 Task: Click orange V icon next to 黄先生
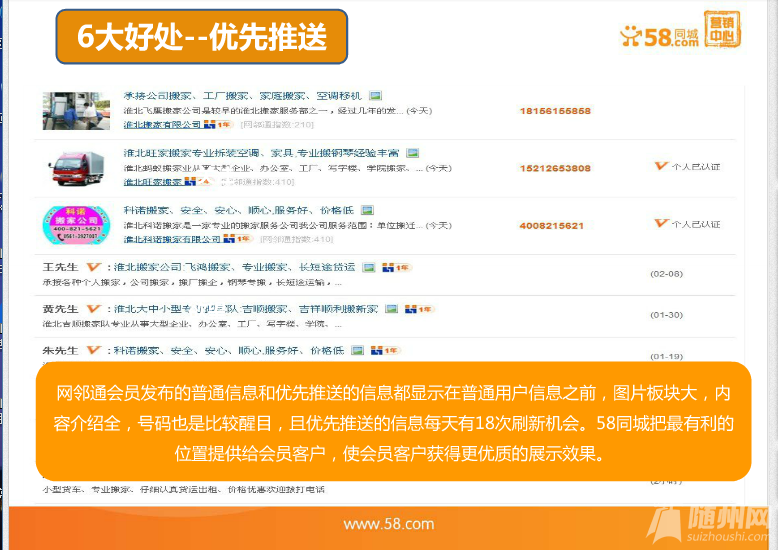[94, 309]
